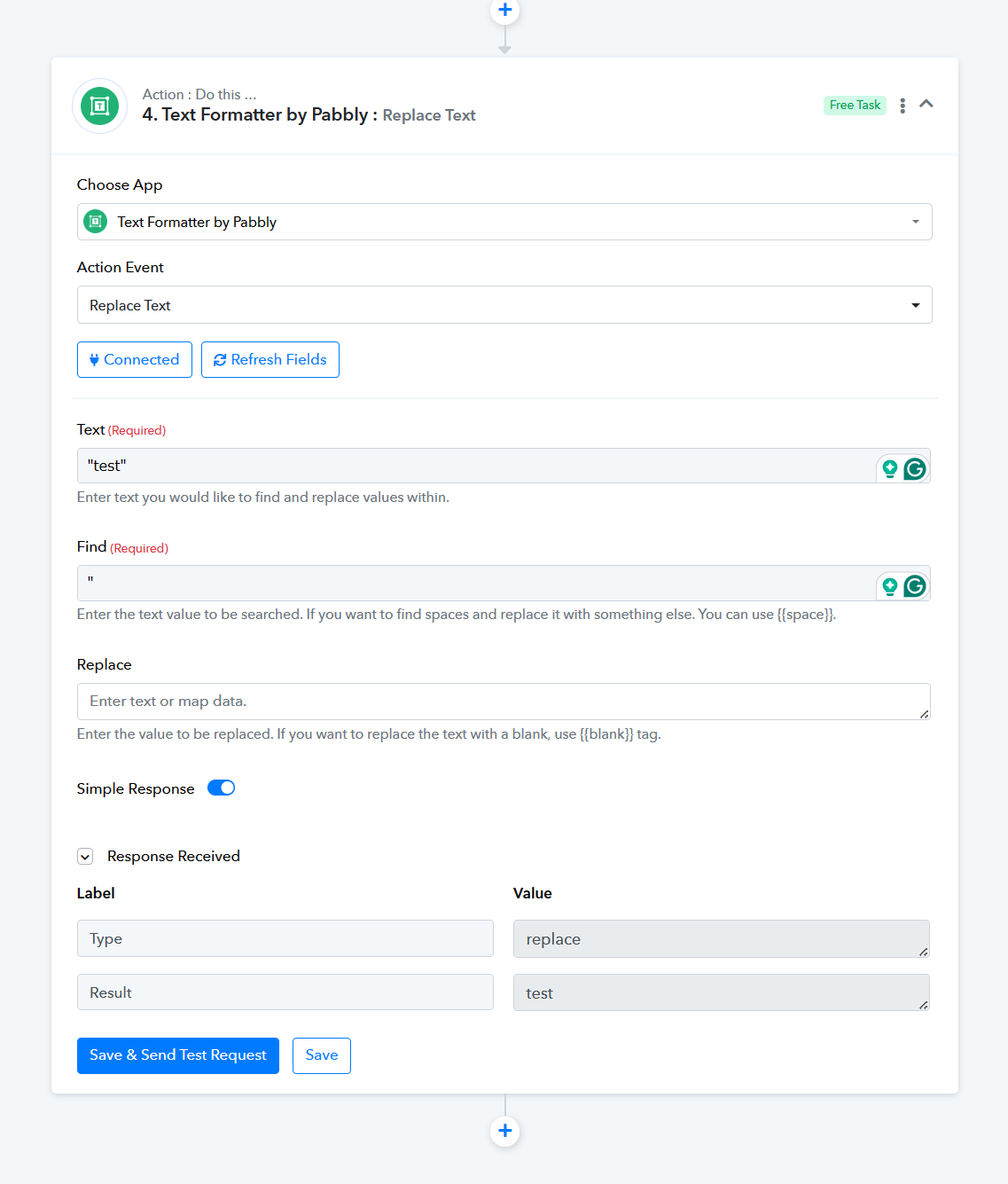
Task: Click the 'Action : Do this ...' label
Action: pyautogui.click(x=199, y=94)
